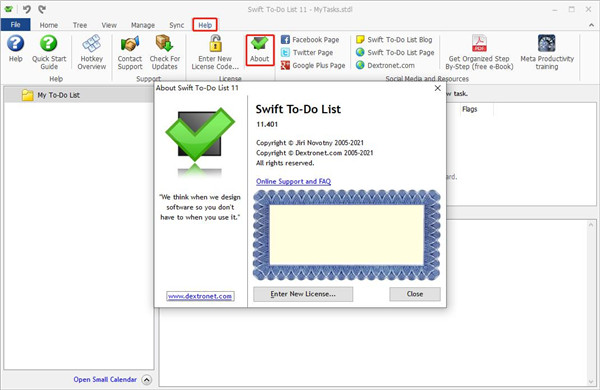
Task: Select Enter New License Code in ribbon
Action: 215,52
